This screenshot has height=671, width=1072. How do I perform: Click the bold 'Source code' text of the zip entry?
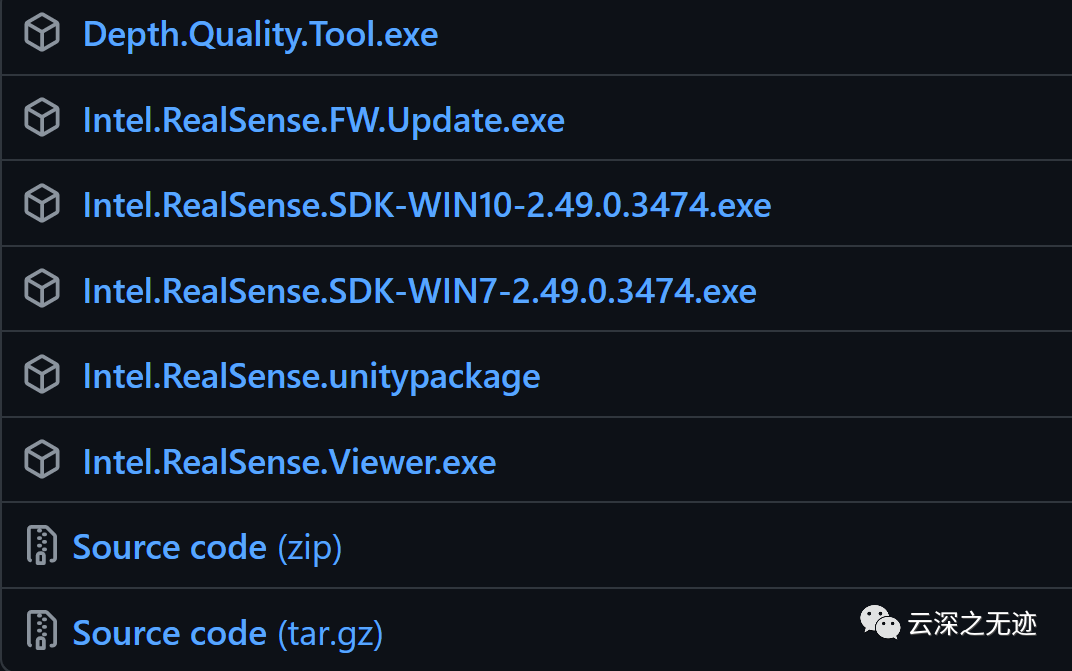[169, 547]
